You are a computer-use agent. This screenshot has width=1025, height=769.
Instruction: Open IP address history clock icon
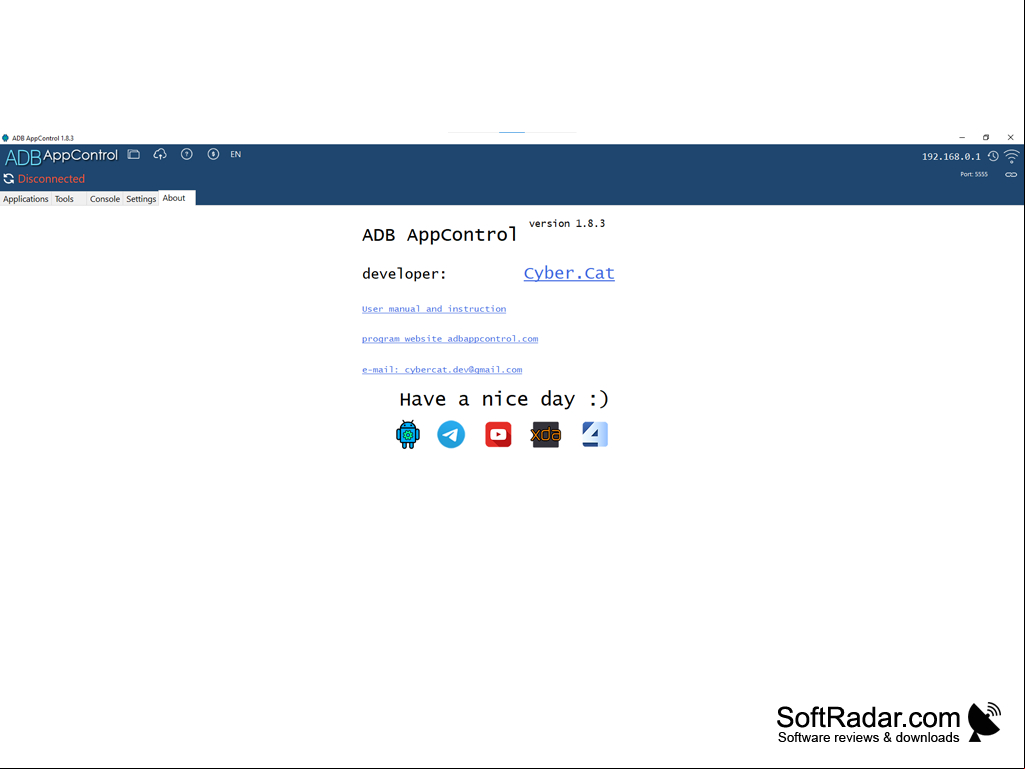click(x=993, y=156)
